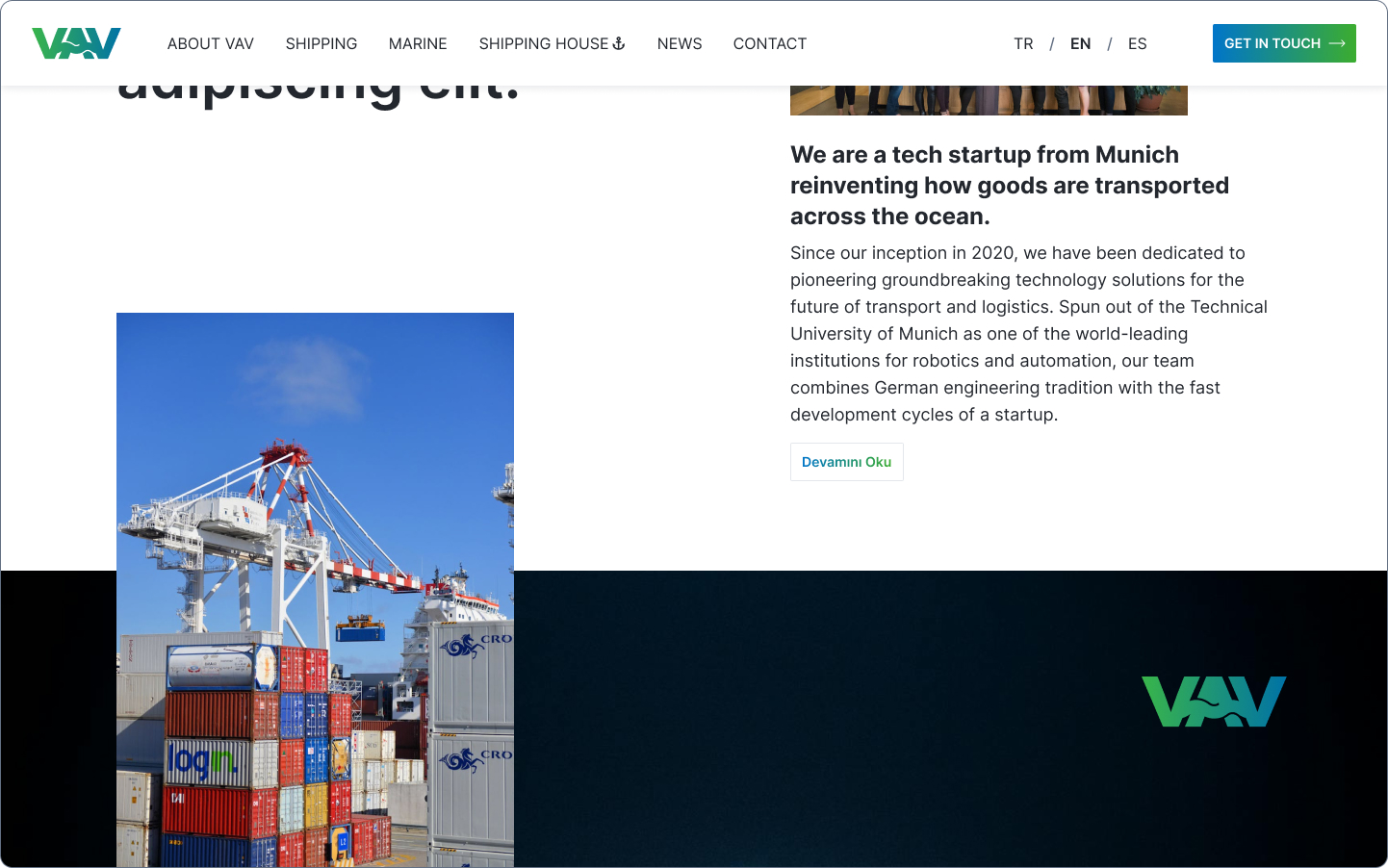Go to the Marine page
Screen dimensions: 1388x868
[x=418, y=43]
